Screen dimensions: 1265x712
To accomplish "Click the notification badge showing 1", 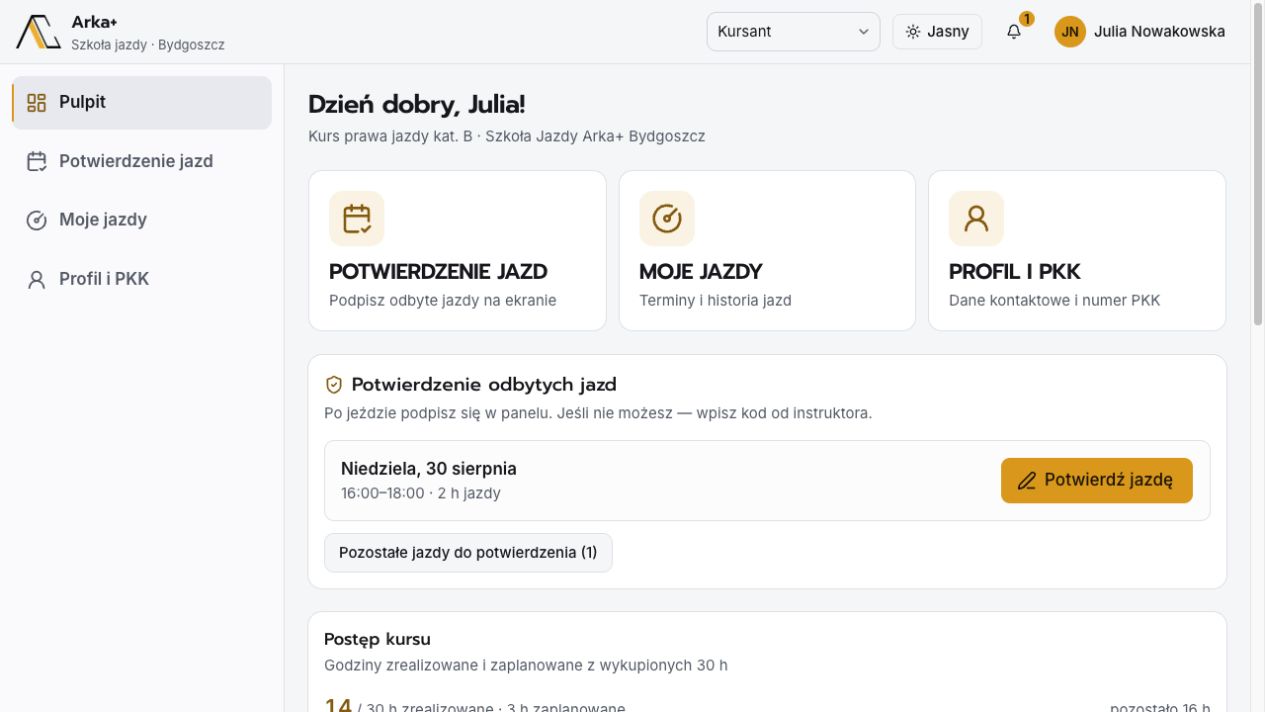I will [1027, 19].
